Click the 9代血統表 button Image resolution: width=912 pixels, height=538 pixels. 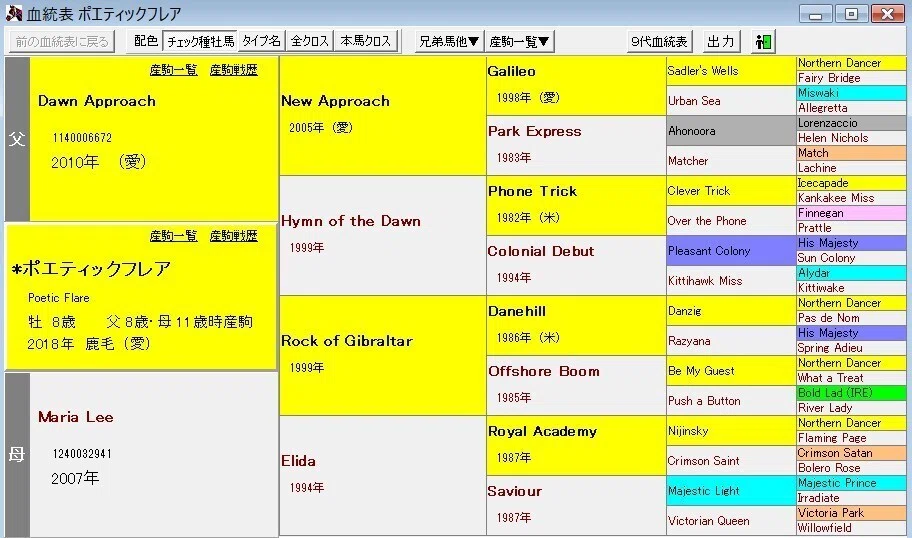(x=660, y=41)
